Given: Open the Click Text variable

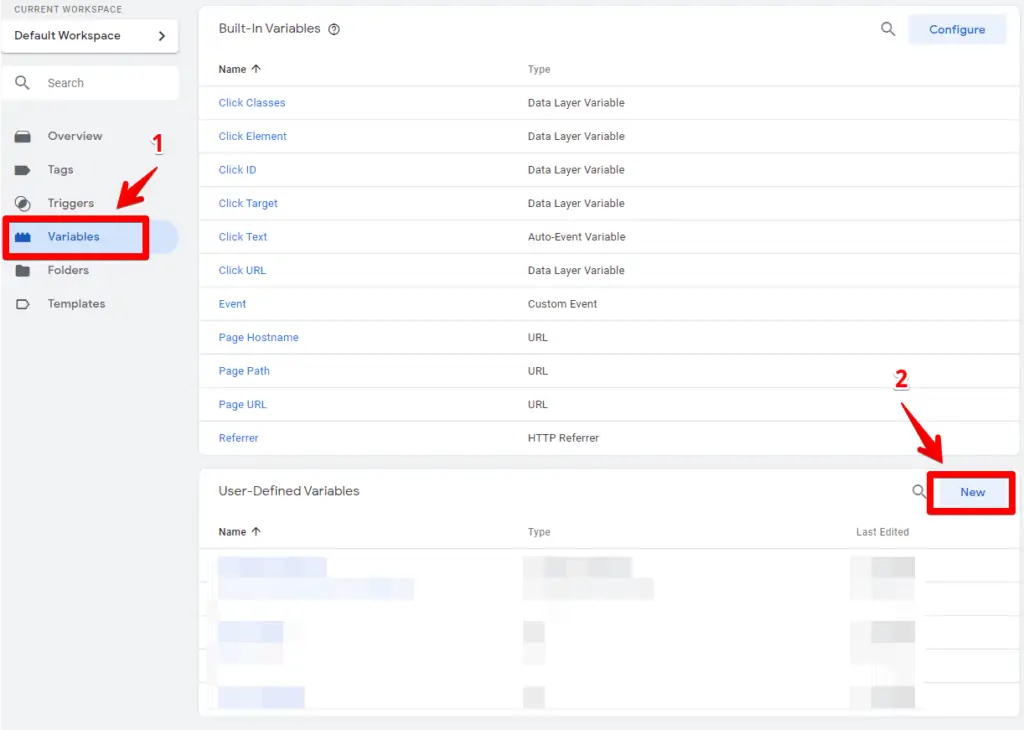Looking at the screenshot, I should pyautogui.click(x=242, y=236).
